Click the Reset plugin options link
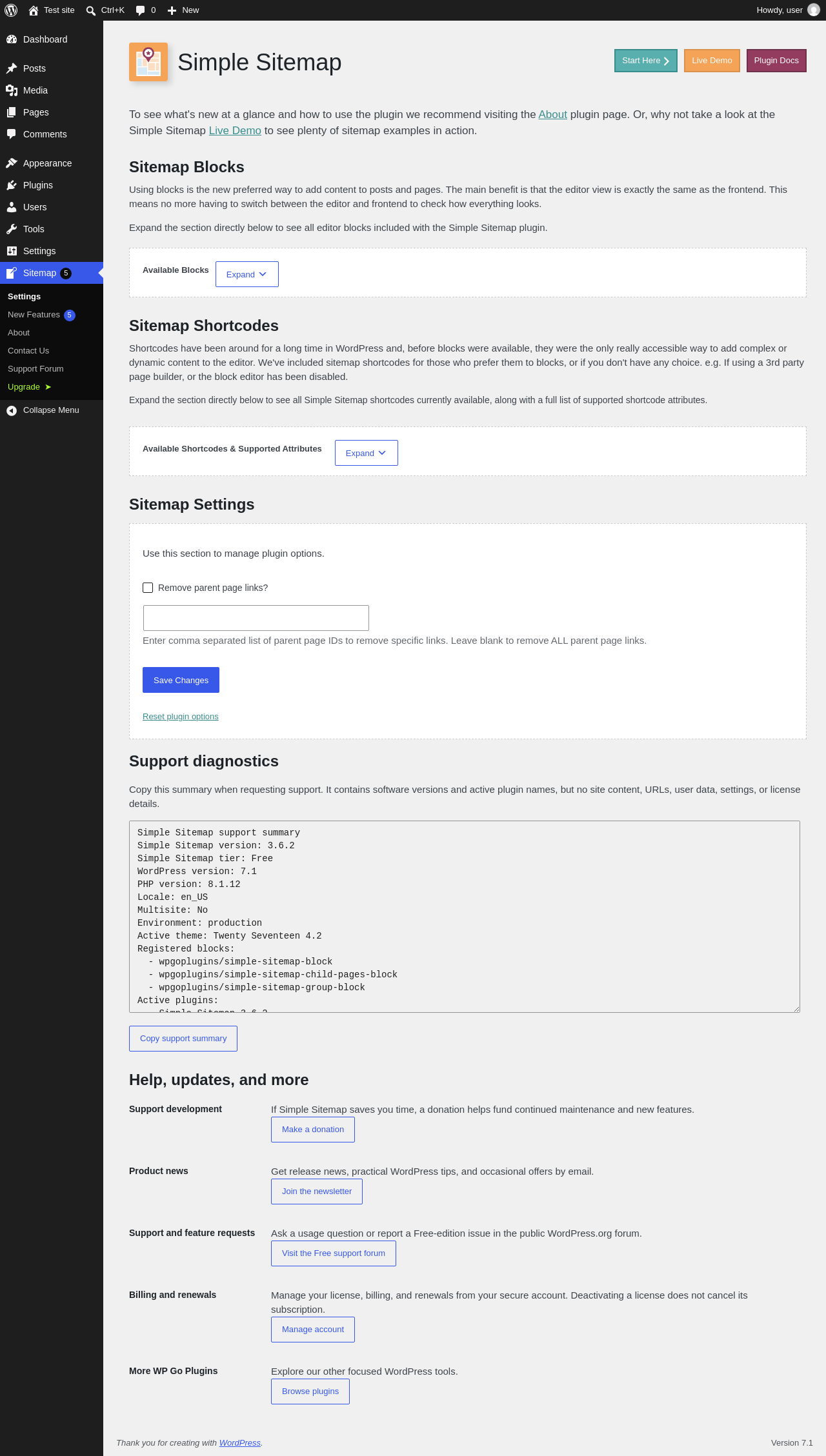 pyautogui.click(x=181, y=717)
